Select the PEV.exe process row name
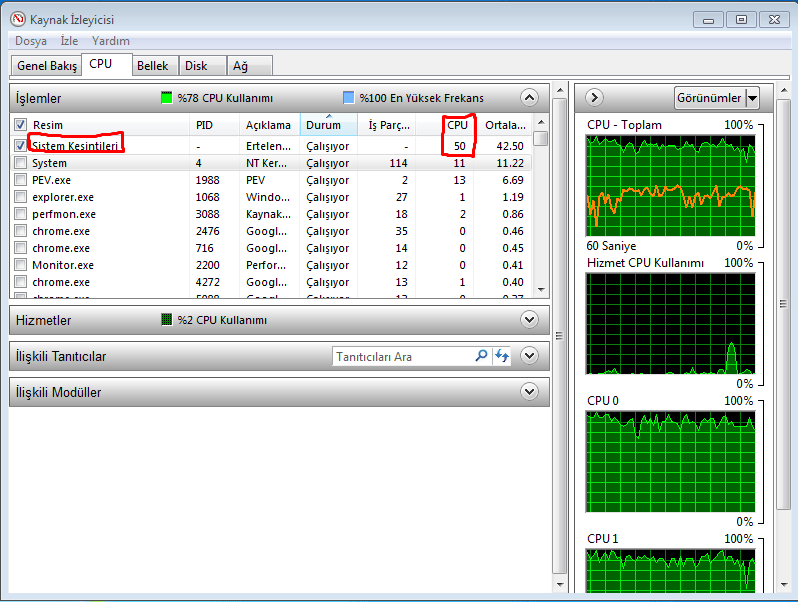This screenshot has height=602, width=798. [51, 180]
